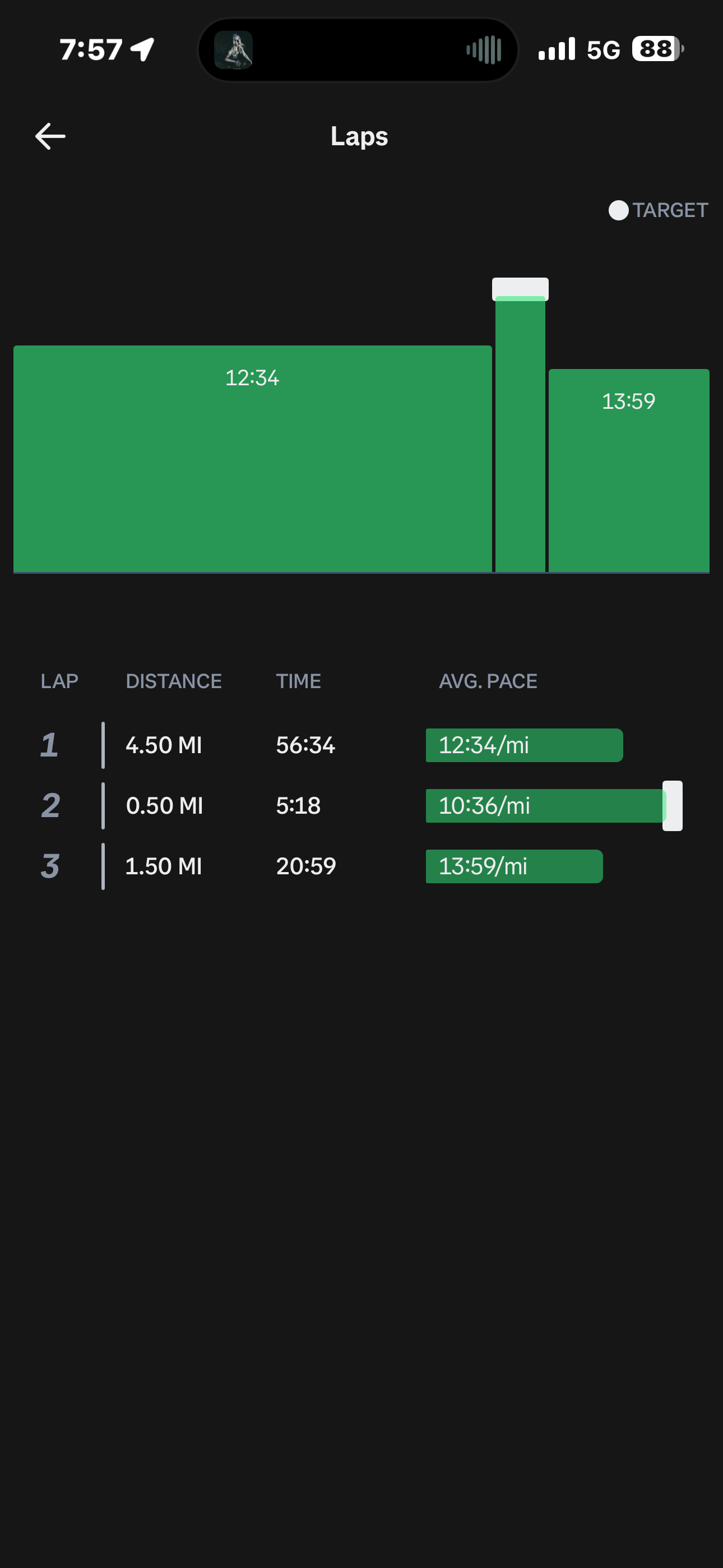Tap the 12:34/mi pace bar
The image size is (723, 1568).
pos(524,745)
